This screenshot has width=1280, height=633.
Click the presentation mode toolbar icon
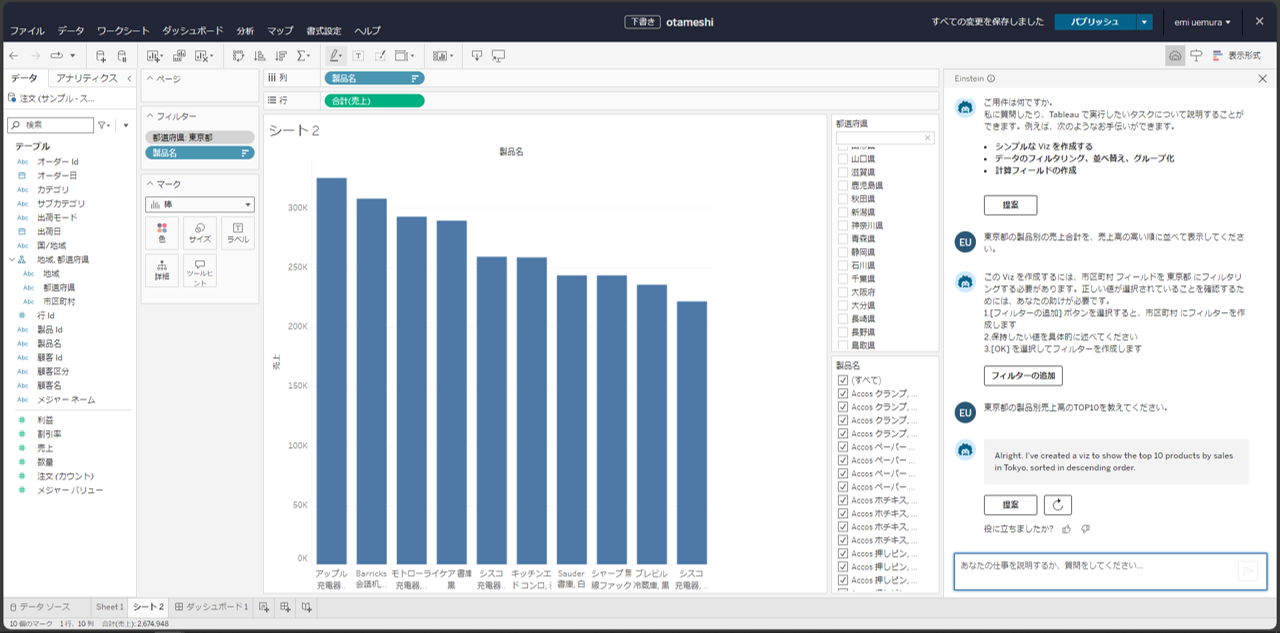tap(498, 56)
